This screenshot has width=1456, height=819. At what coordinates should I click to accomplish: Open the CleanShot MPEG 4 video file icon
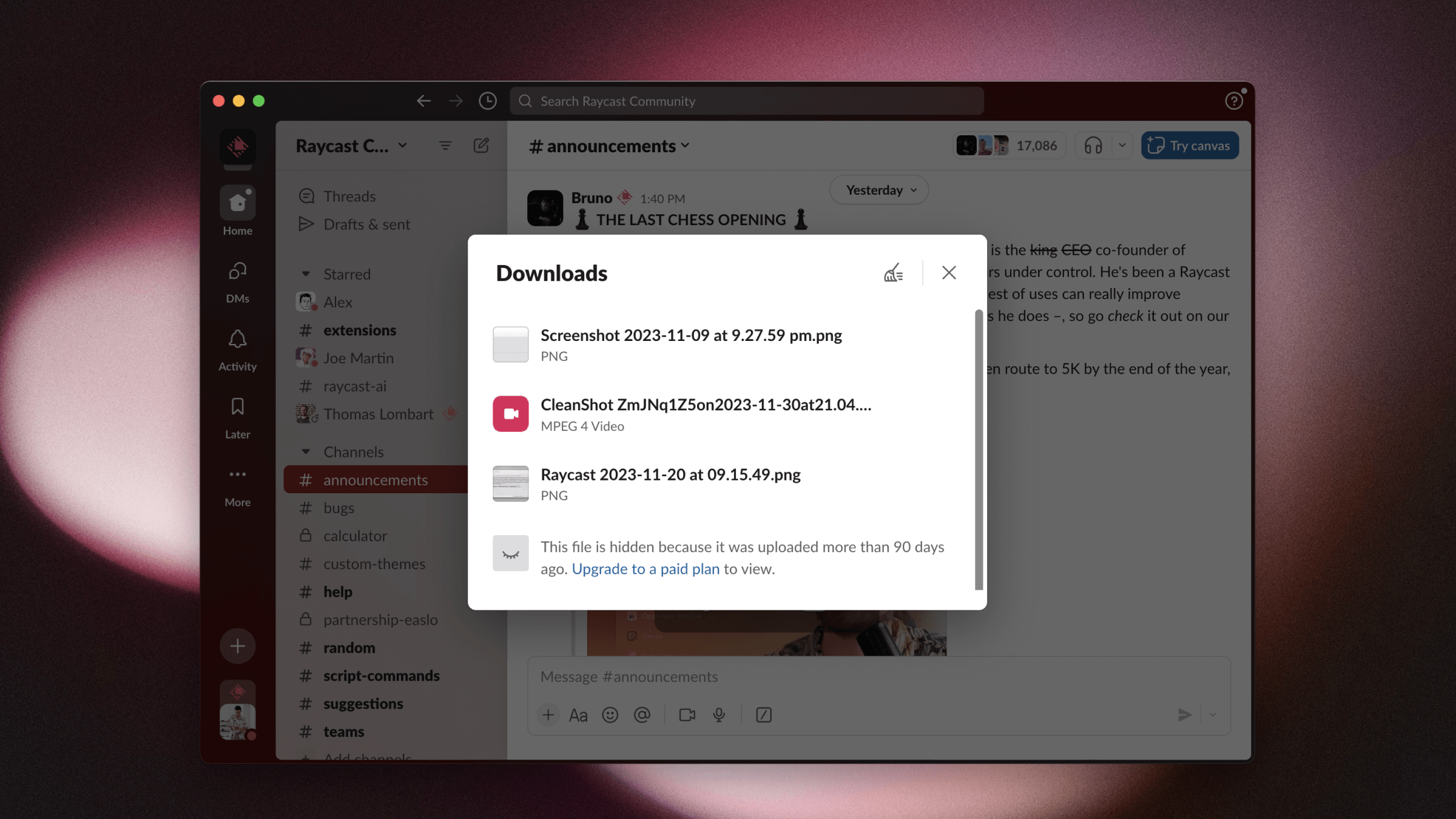coord(511,414)
